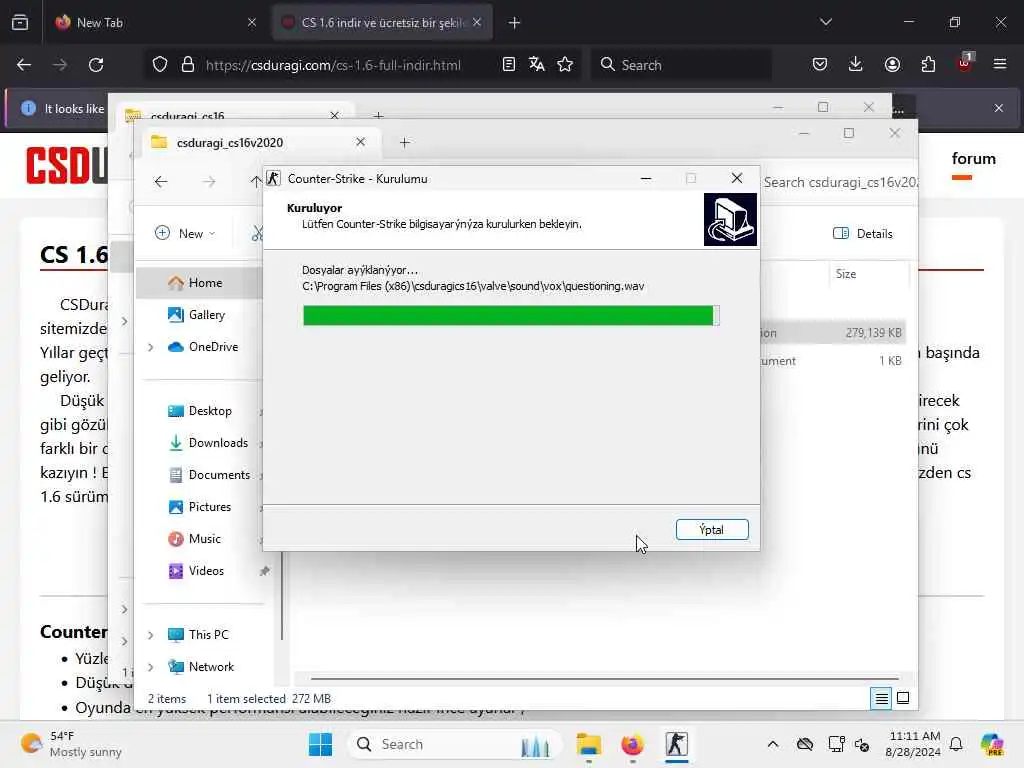1024x768 pixels.
Task: Click the Firefox Search box
Action: pos(681,65)
